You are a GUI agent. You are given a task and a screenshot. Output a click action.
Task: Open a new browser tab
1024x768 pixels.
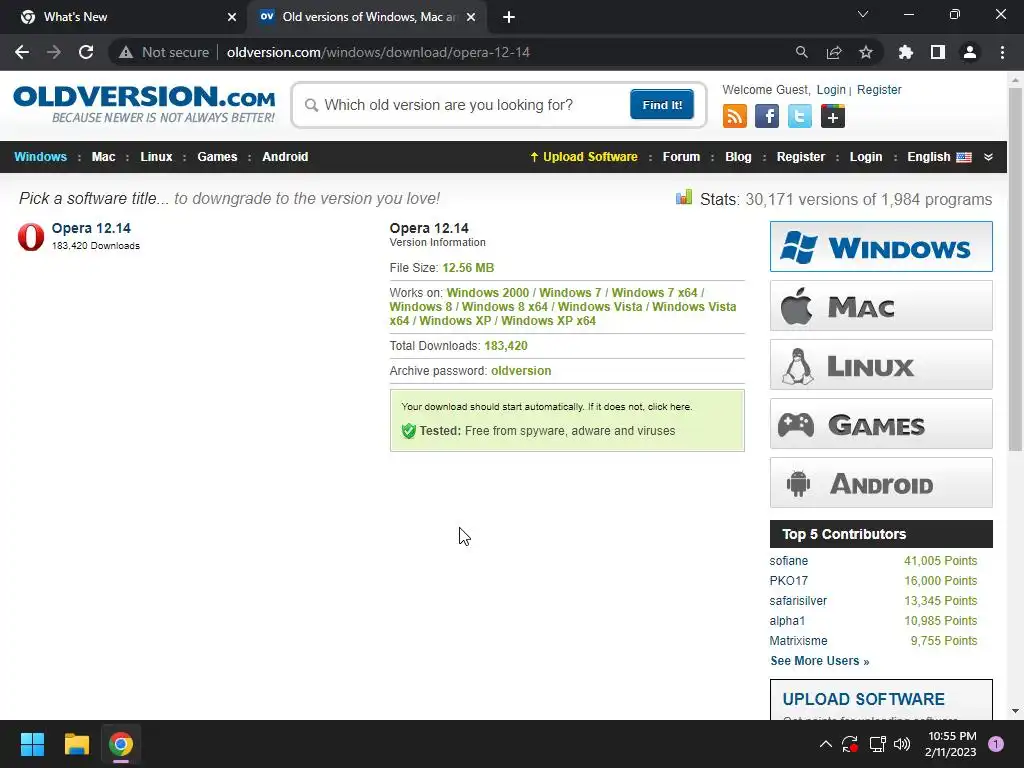click(509, 17)
